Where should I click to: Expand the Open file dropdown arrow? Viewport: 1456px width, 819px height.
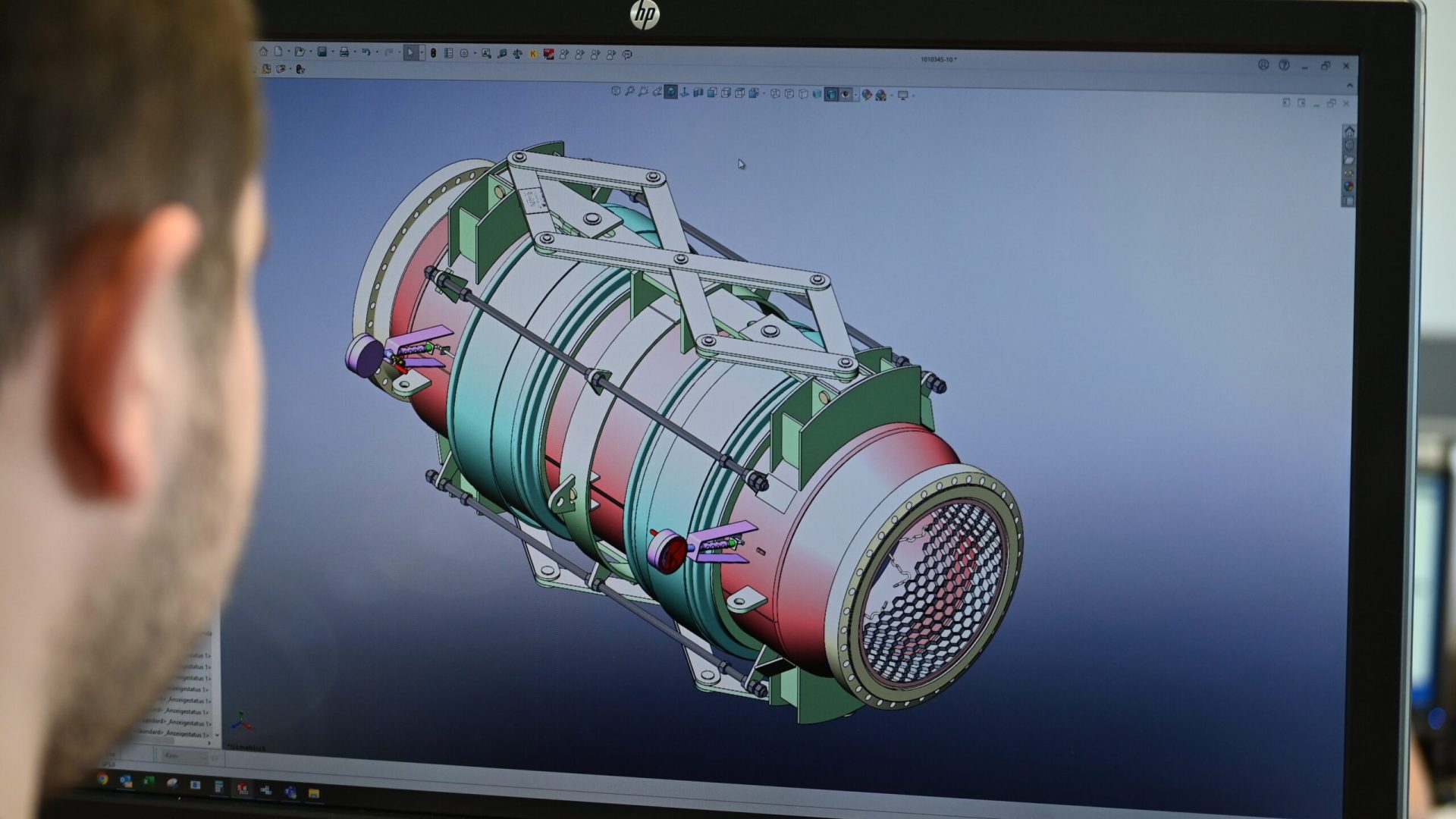pyautogui.click(x=311, y=52)
